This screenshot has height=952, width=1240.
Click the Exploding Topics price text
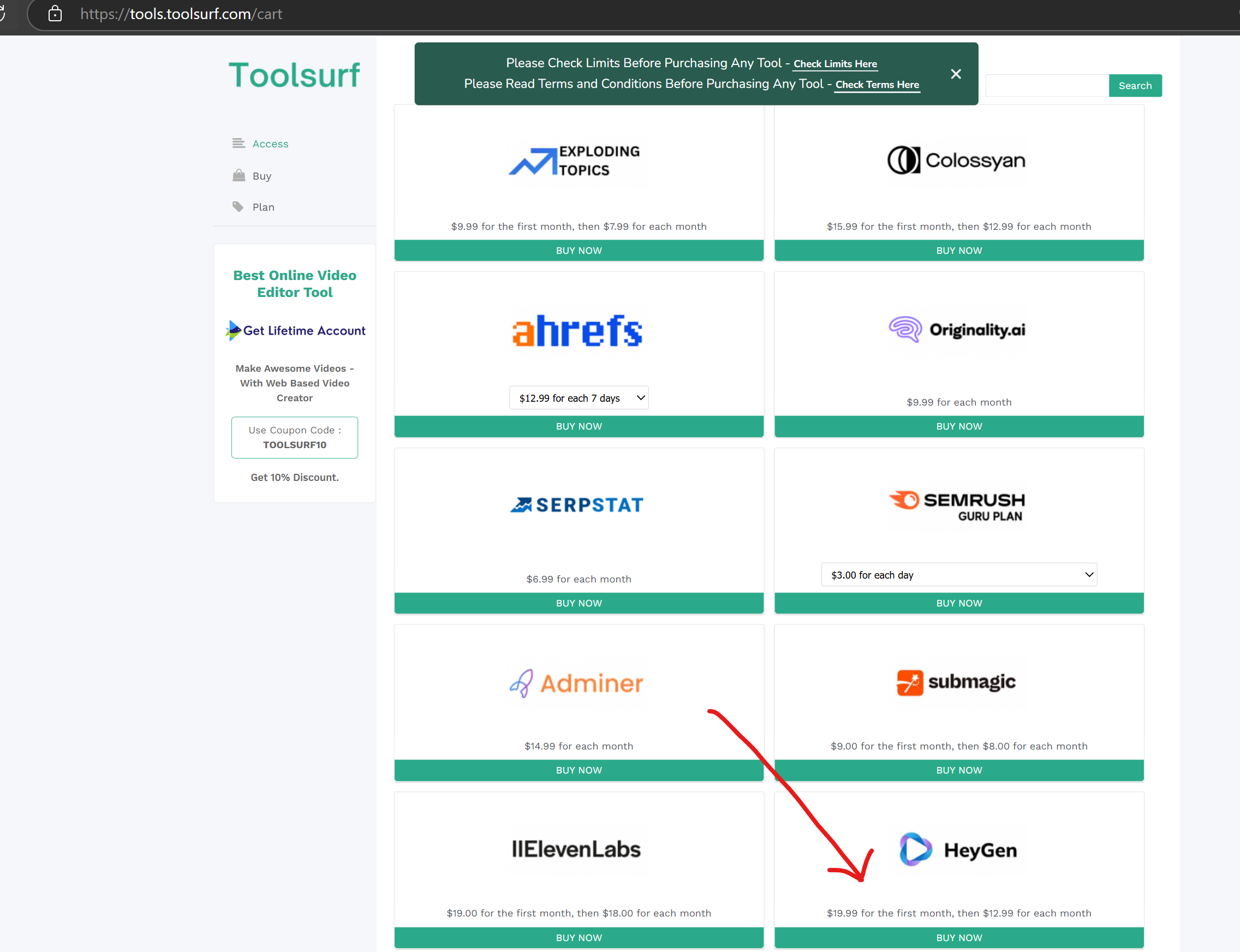579,226
